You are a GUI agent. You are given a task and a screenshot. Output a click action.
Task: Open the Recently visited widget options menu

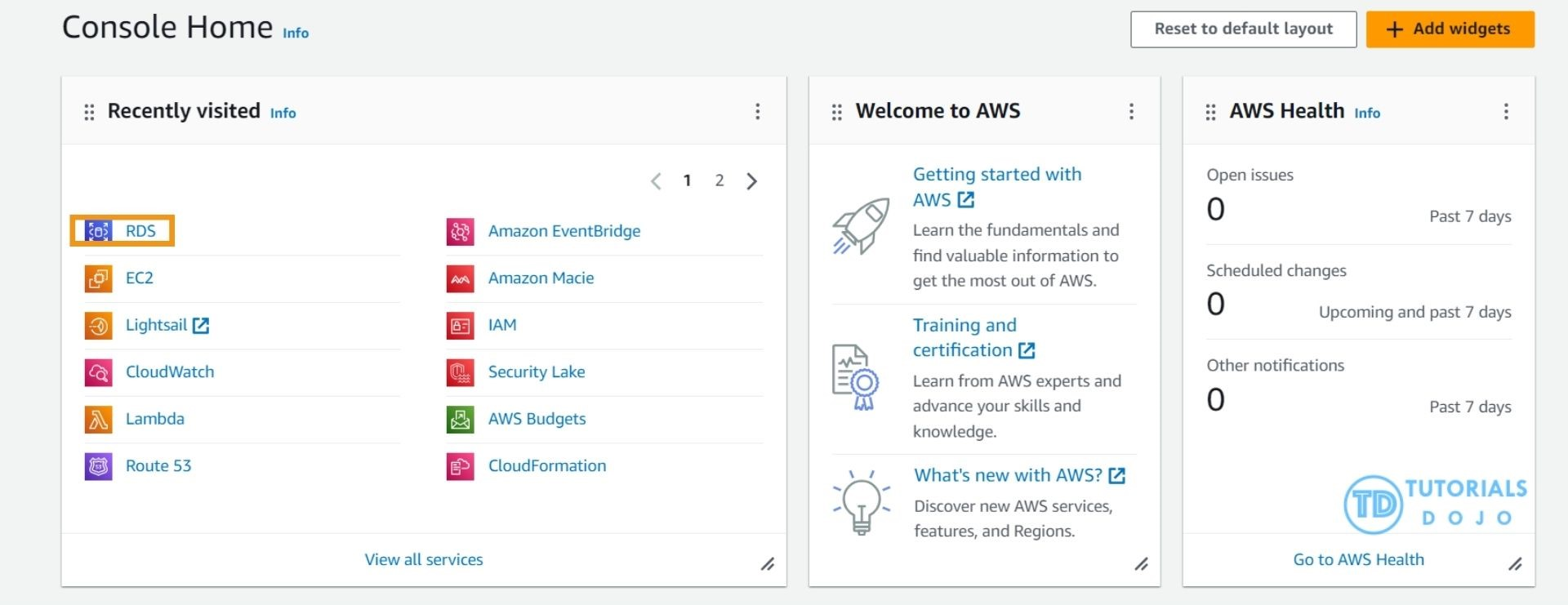(x=757, y=112)
